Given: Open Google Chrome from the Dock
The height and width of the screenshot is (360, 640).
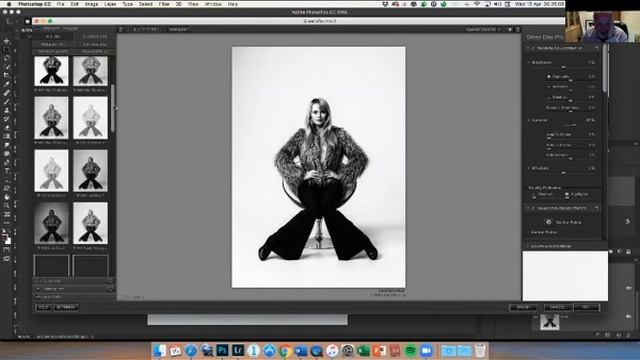Looking at the screenshot, I should tap(285, 350).
